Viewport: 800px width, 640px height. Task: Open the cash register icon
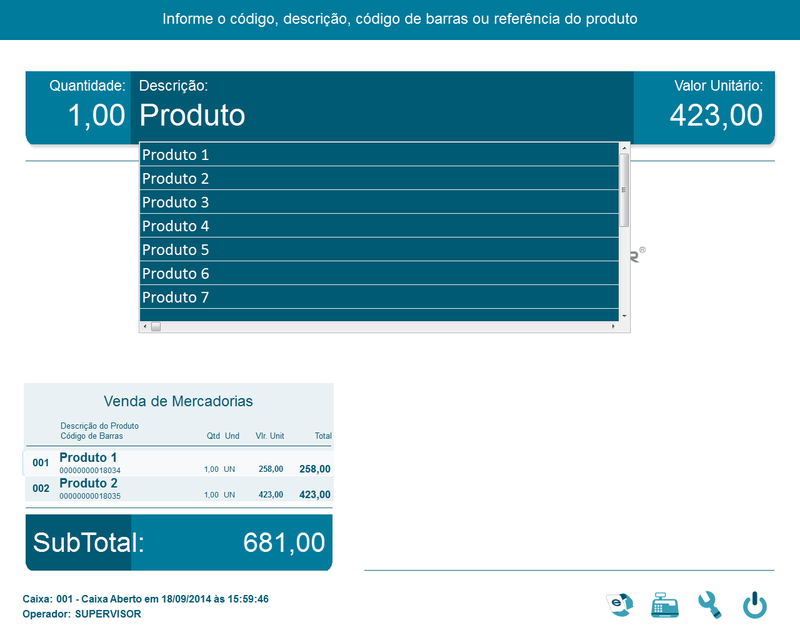665,605
